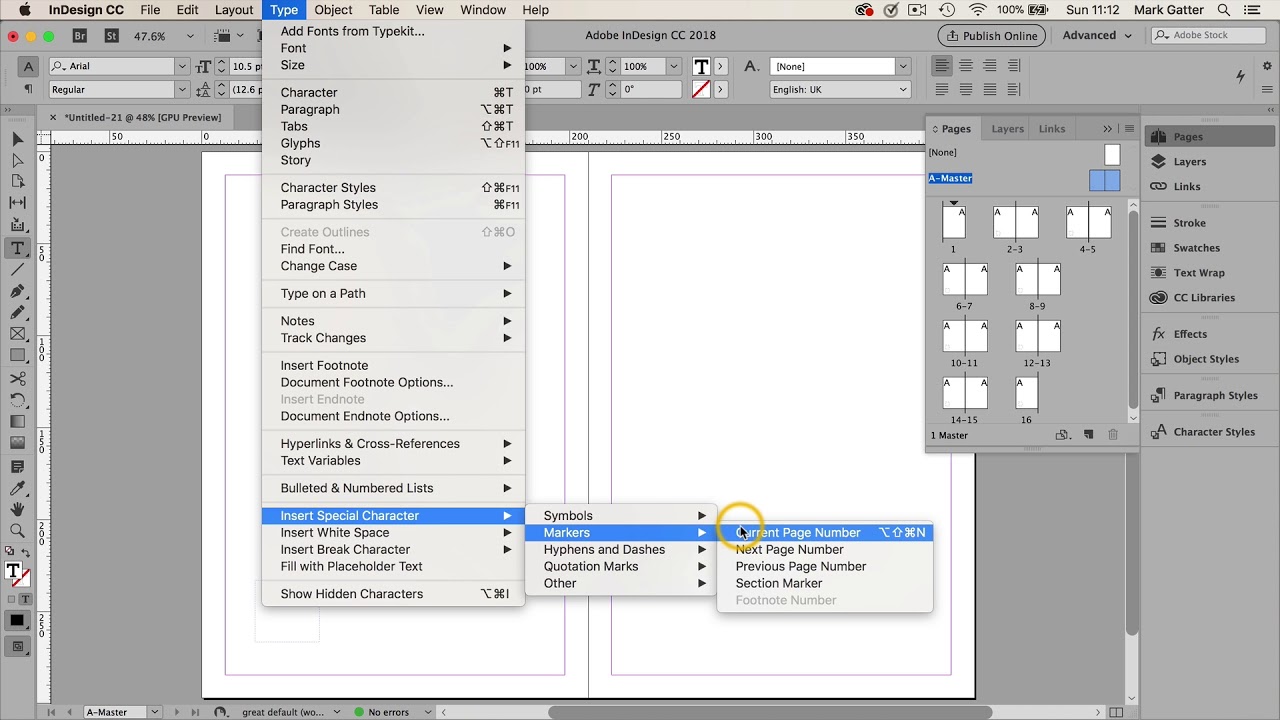Open the Advanced workspace switcher
This screenshot has height=720, width=1280.
(1097, 35)
